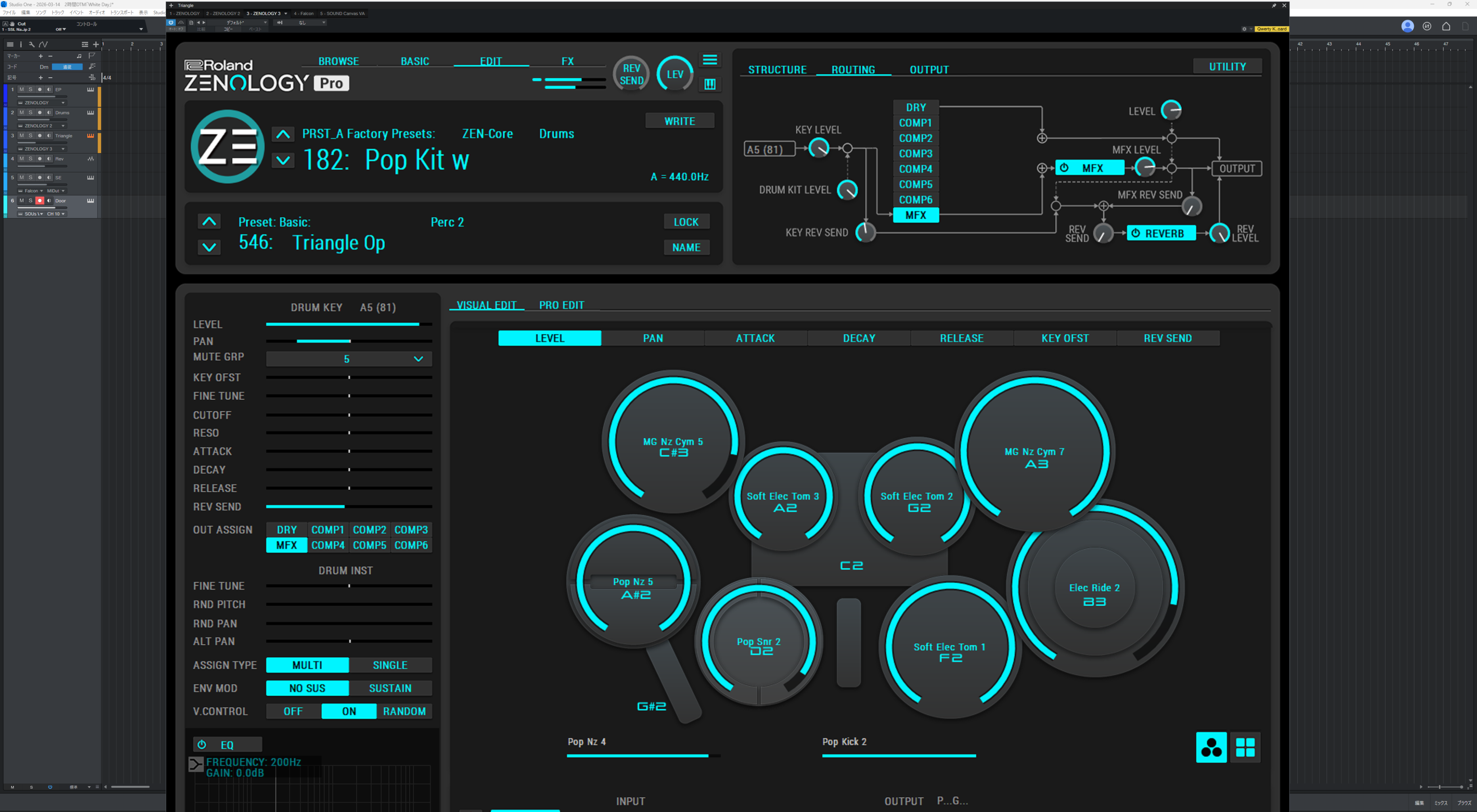The width and height of the screenshot is (1477, 812).
Task: Click the keyboard display icon below the menu
Action: click(710, 84)
